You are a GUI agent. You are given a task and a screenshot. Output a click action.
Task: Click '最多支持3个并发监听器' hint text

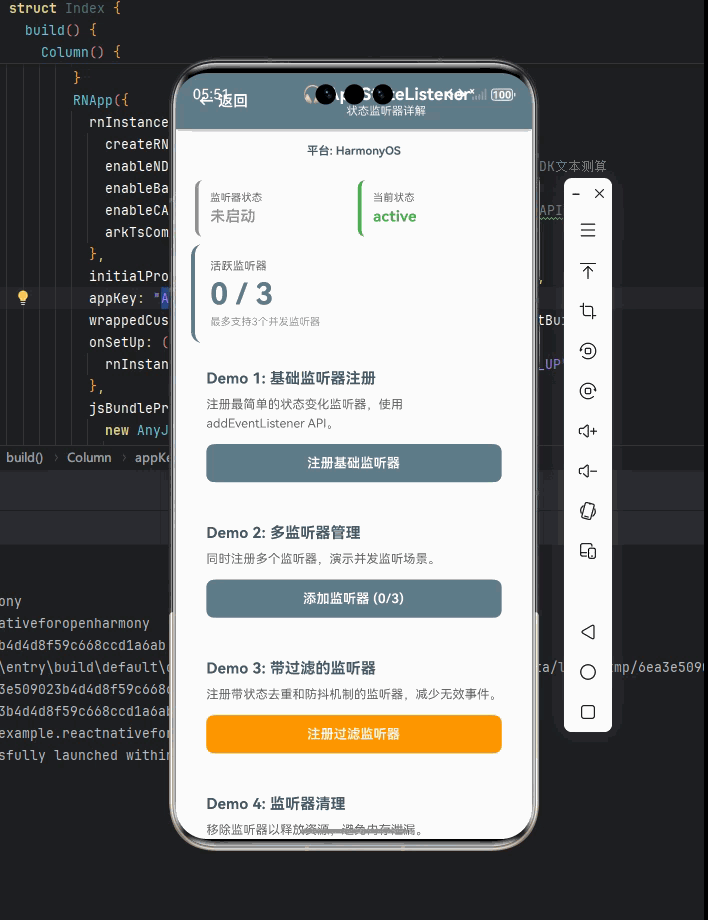pos(265,322)
